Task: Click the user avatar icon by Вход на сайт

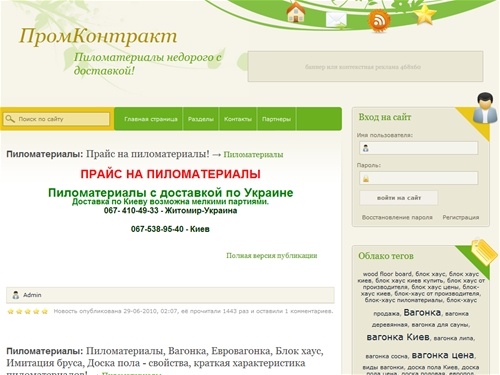Action: pos(485,108)
